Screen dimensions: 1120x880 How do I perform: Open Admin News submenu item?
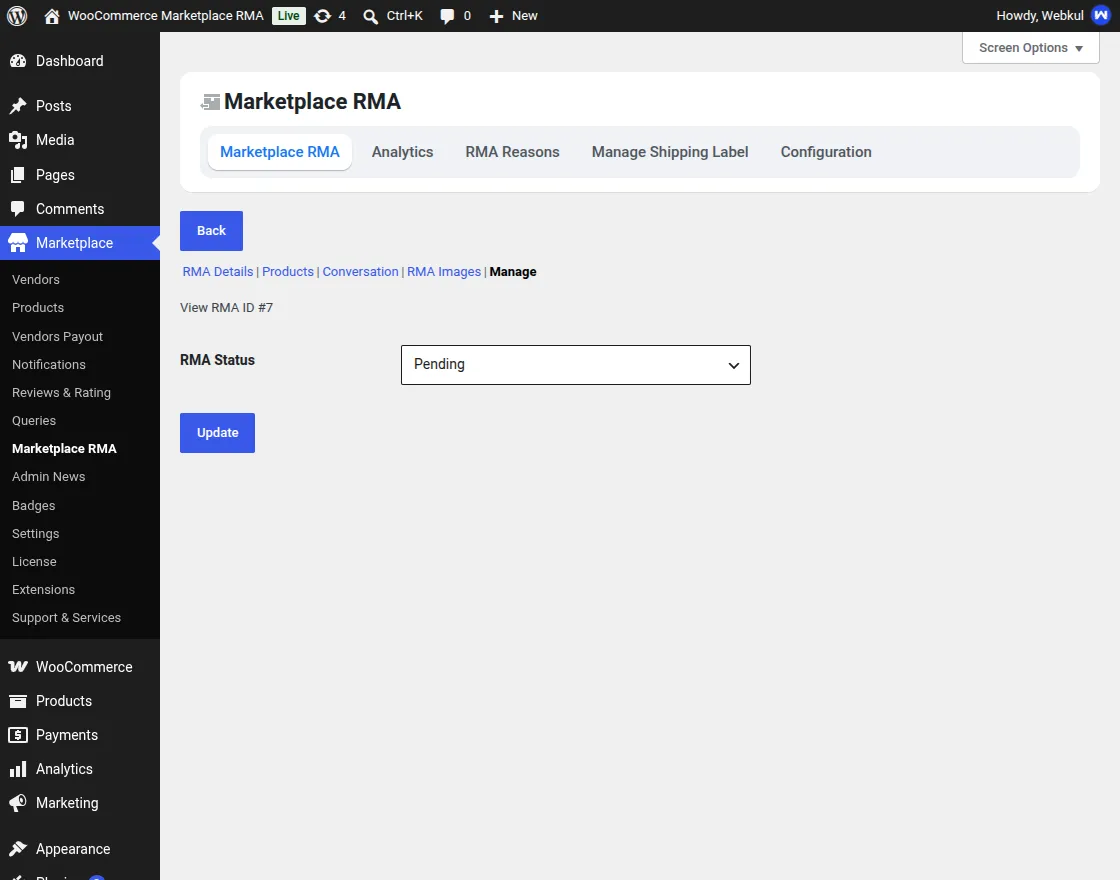49,477
